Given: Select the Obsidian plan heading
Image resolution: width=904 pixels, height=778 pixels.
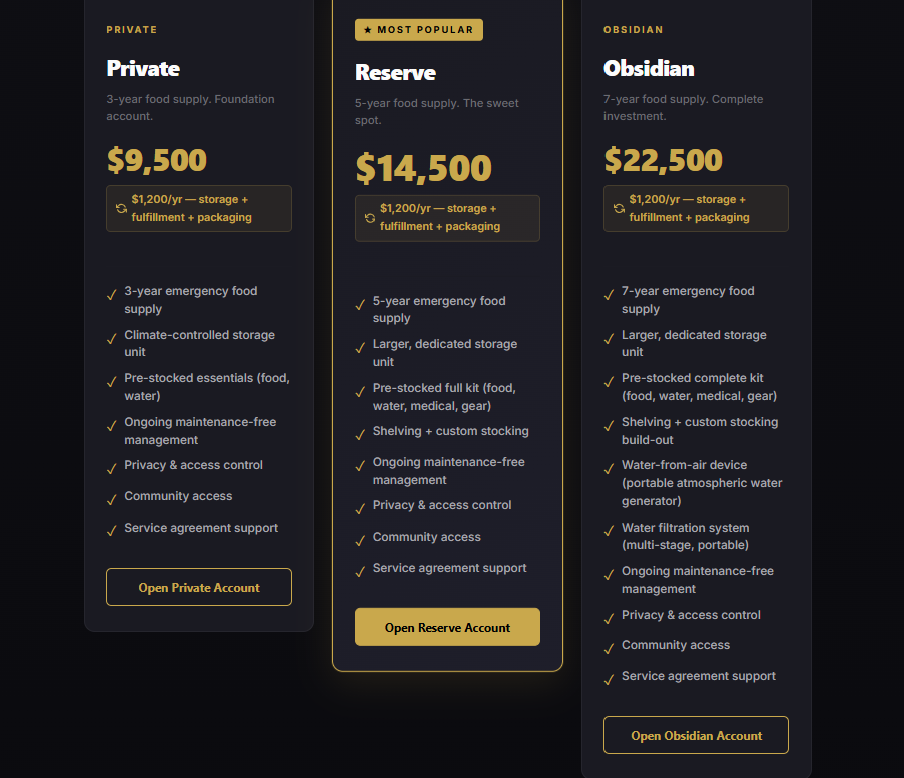Looking at the screenshot, I should [649, 69].
